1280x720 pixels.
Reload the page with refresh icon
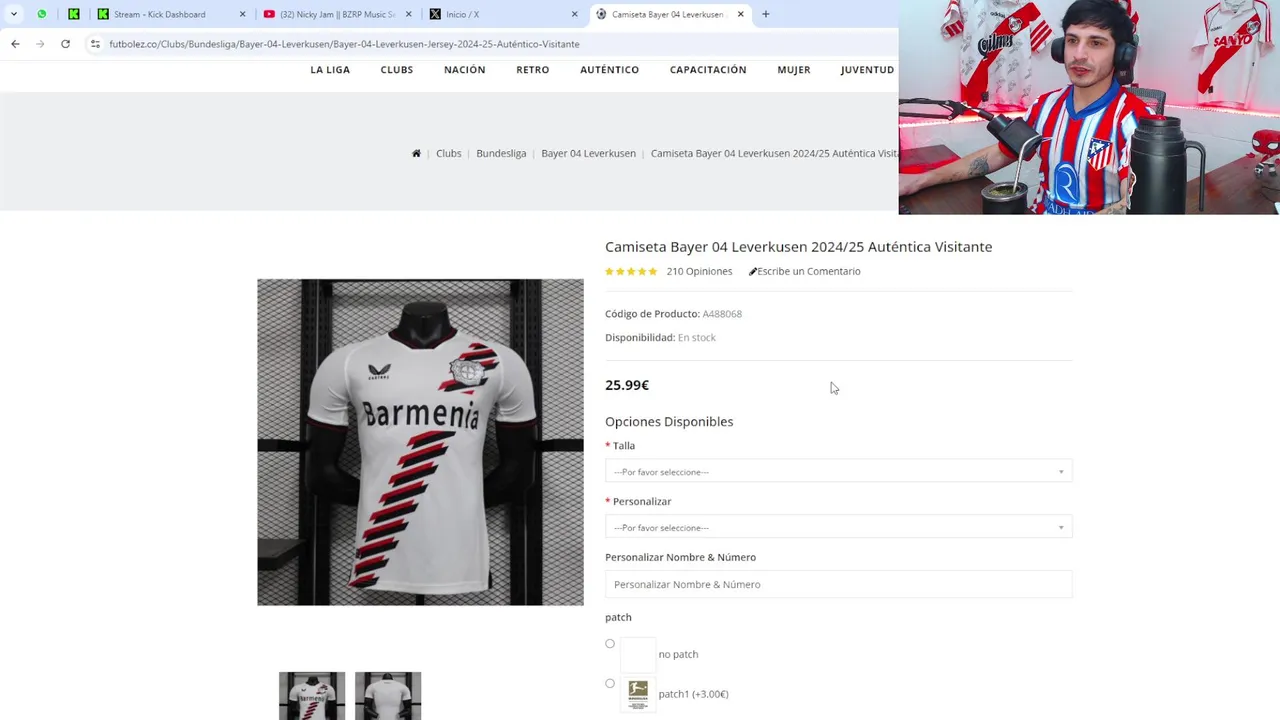click(x=65, y=44)
